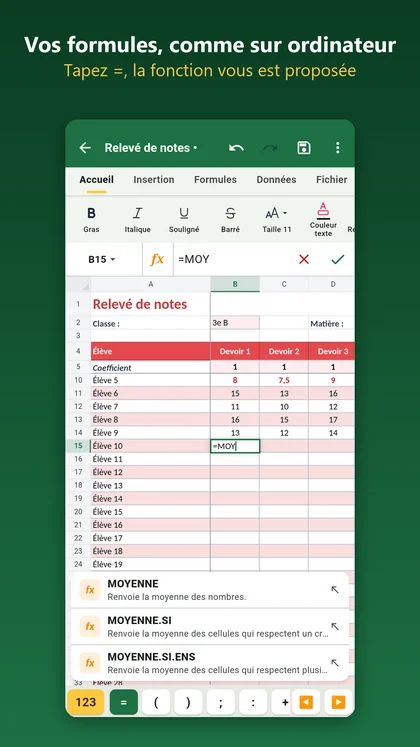The height and width of the screenshot is (747, 420).
Task: Click active cell B15 showing =MOY
Action: click(235, 446)
